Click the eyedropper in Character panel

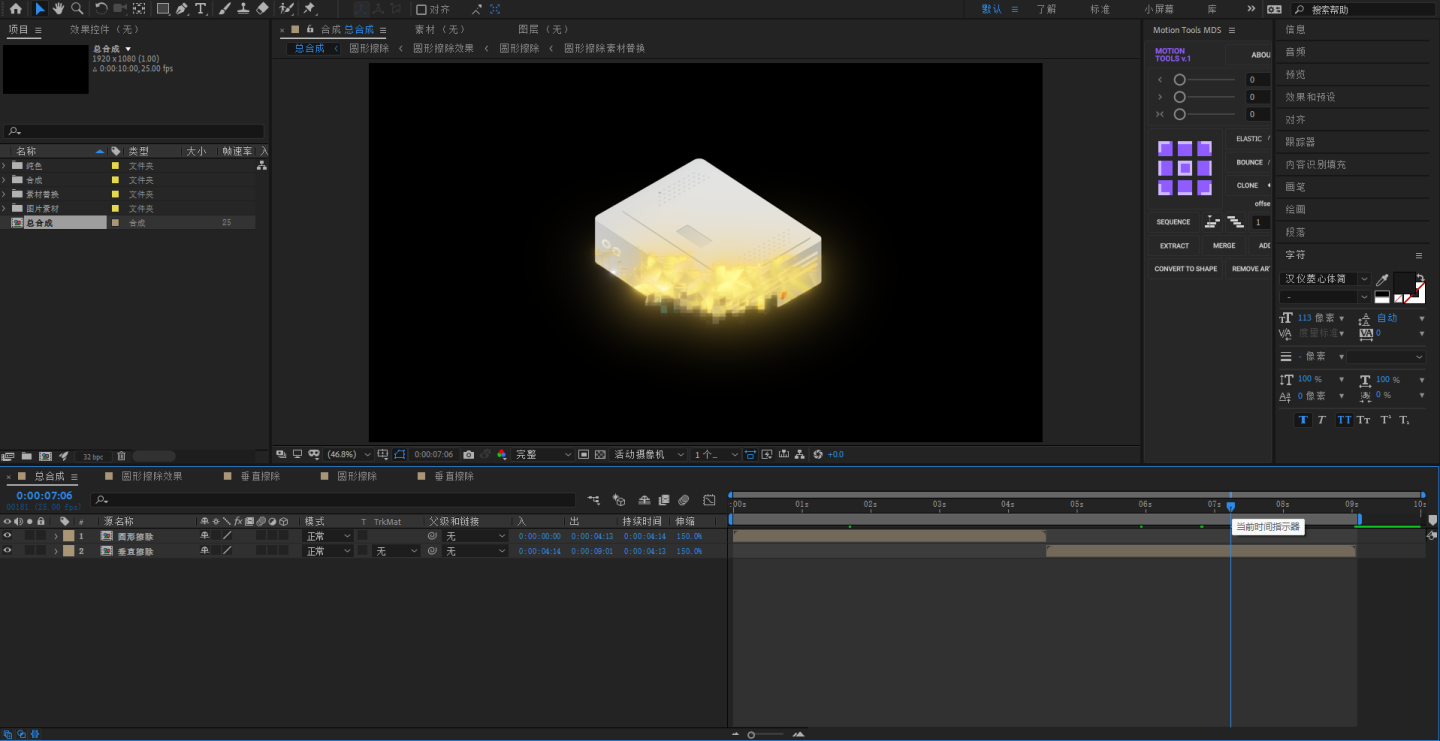coord(1383,280)
